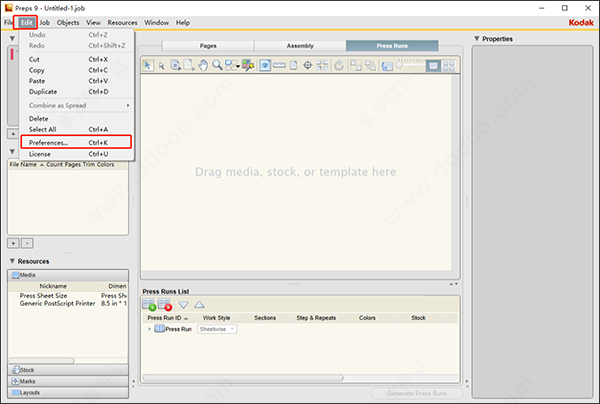Collapse the Resources panel triangle
The height and width of the screenshot is (404, 600).
pos(12,261)
